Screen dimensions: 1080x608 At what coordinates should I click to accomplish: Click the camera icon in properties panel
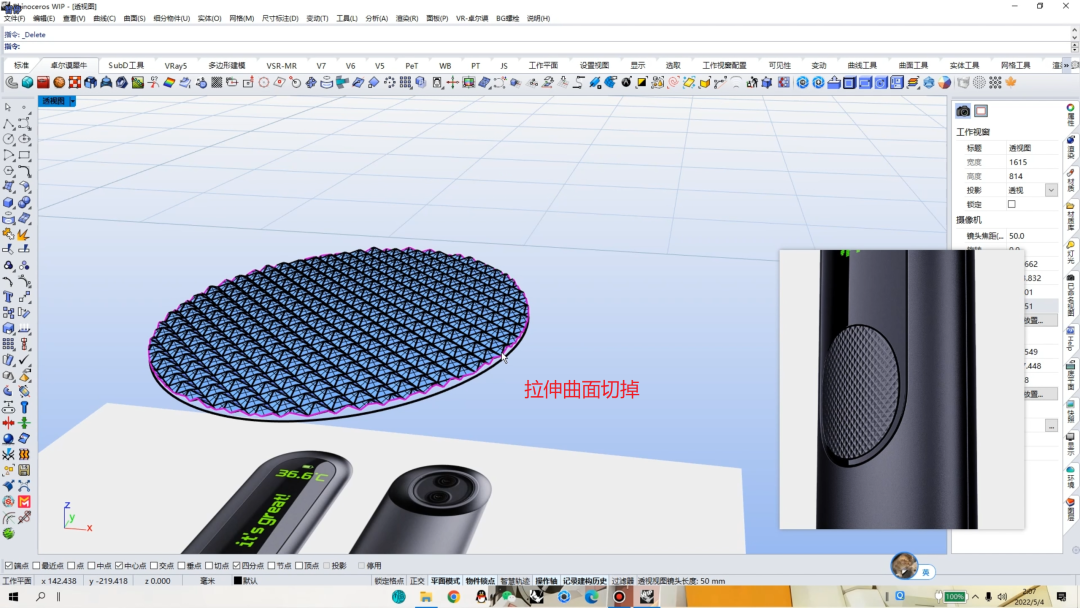click(963, 111)
